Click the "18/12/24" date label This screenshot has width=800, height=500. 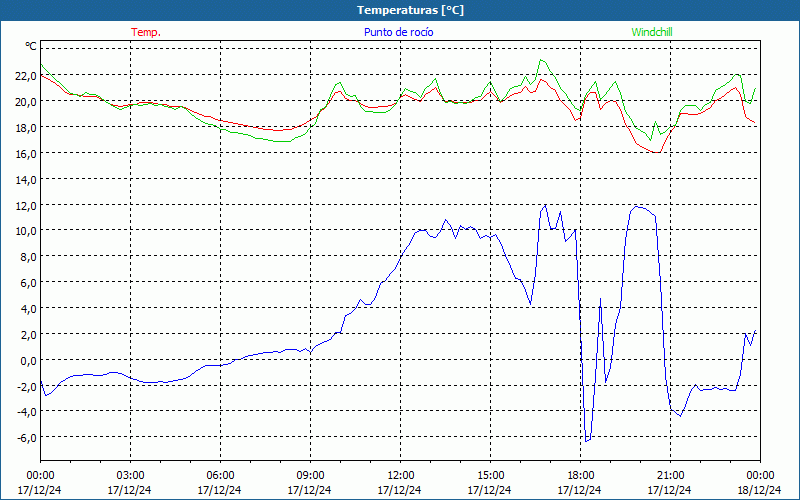click(760, 490)
